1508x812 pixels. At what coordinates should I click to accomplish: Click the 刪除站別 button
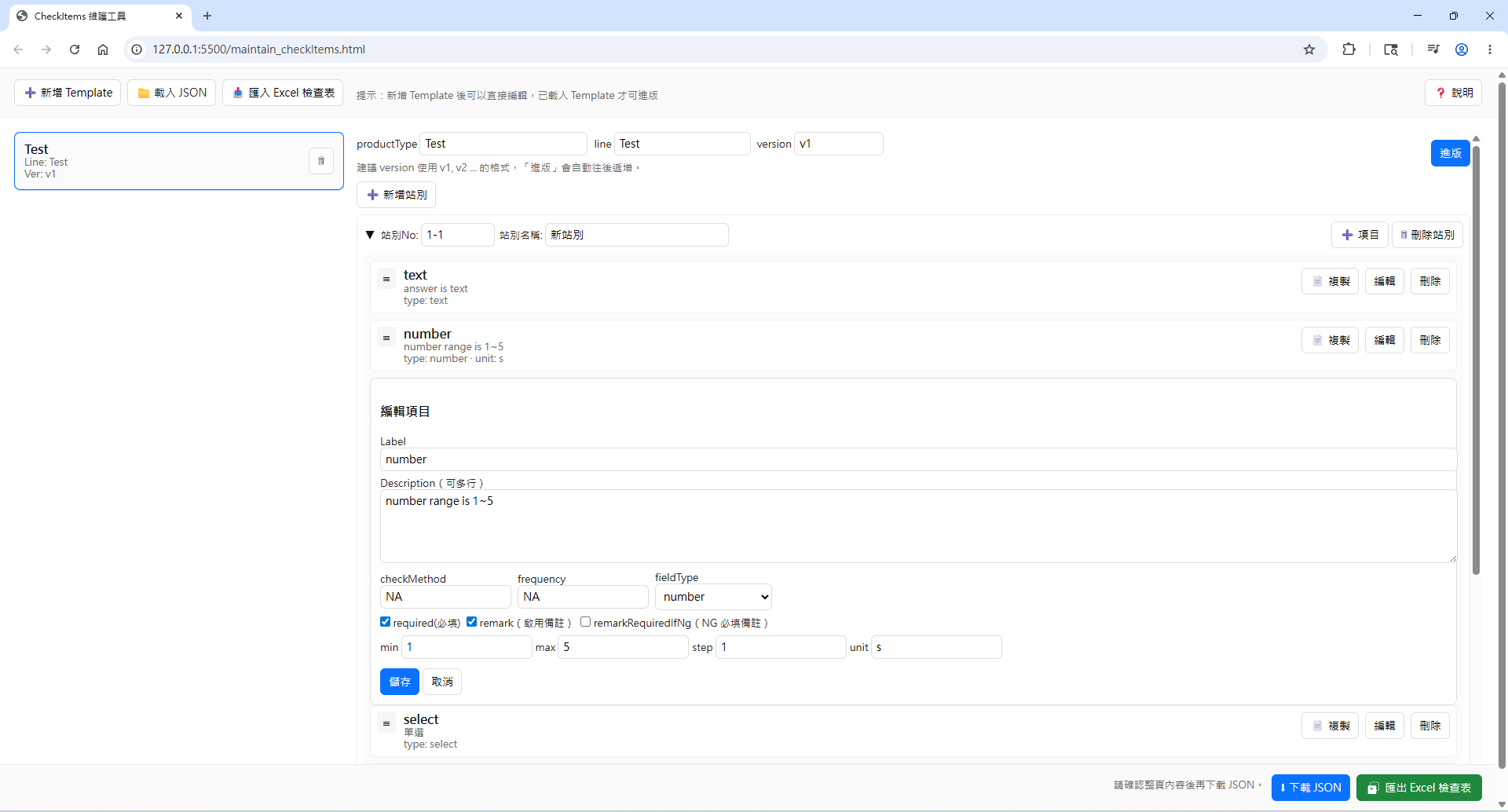point(1427,235)
